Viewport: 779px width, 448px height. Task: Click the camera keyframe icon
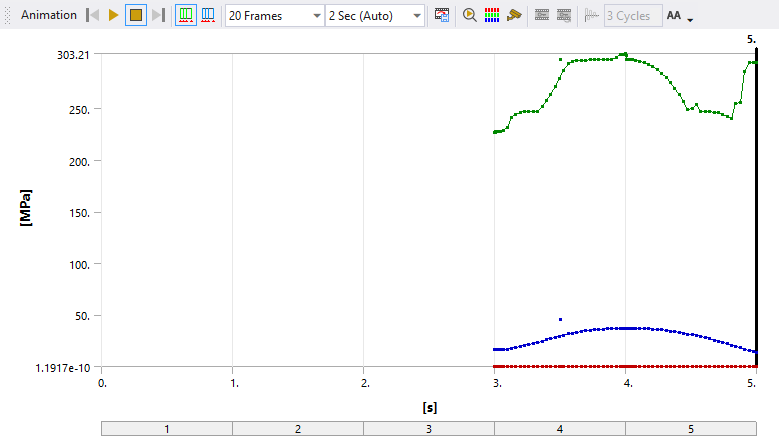tap(514, 15)
